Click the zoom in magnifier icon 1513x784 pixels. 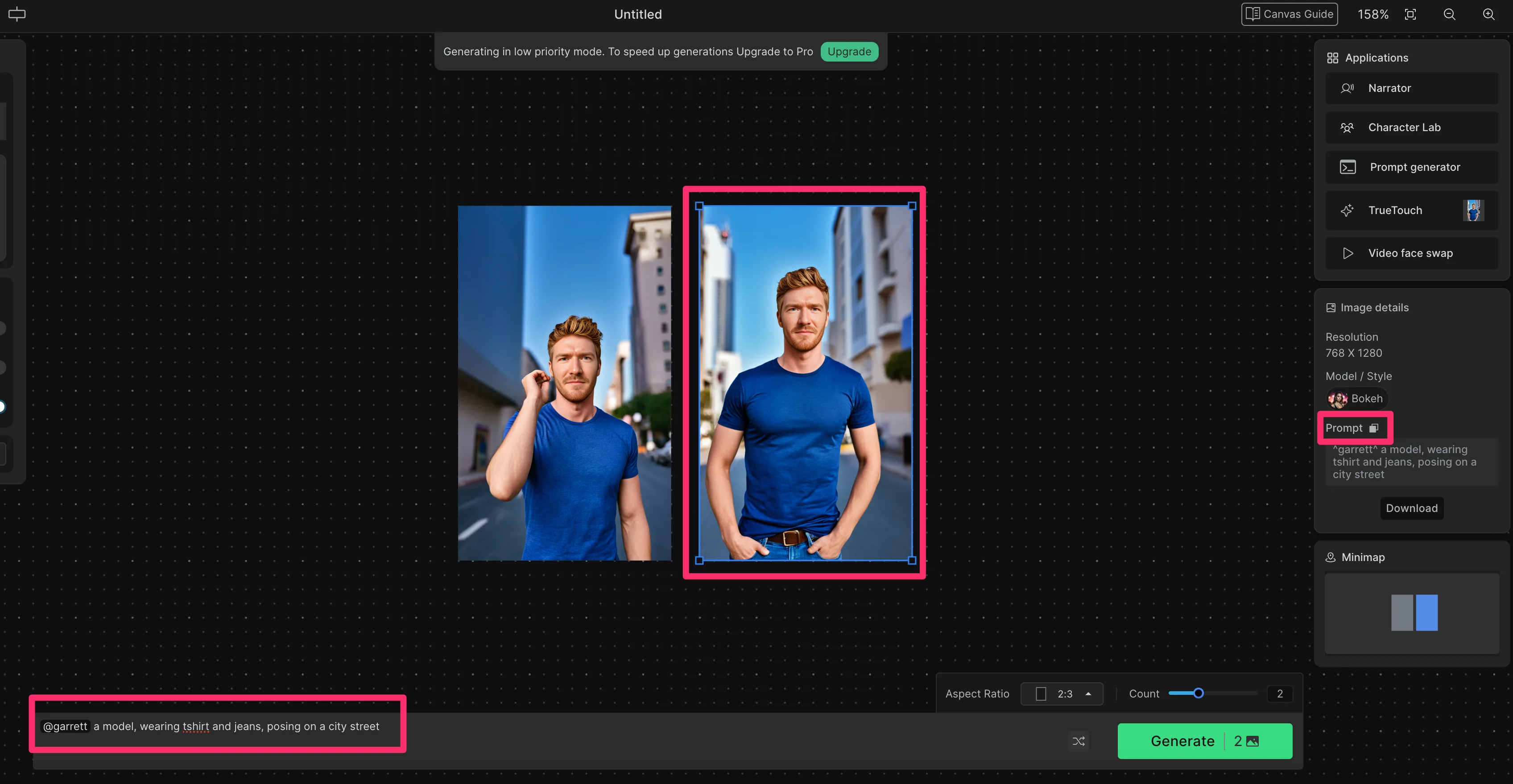coord(1488,14)
